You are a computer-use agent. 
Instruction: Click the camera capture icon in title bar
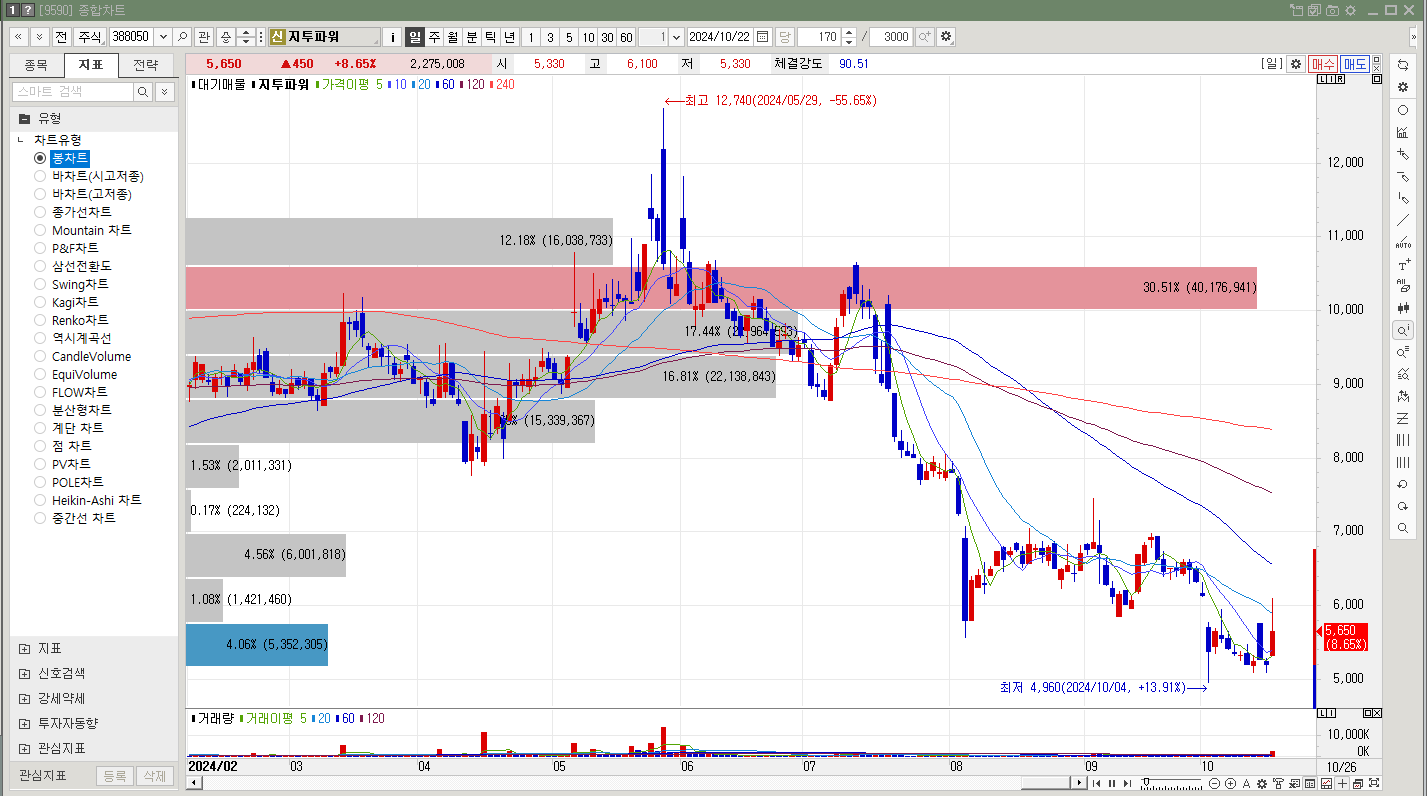coord(1332,9)
